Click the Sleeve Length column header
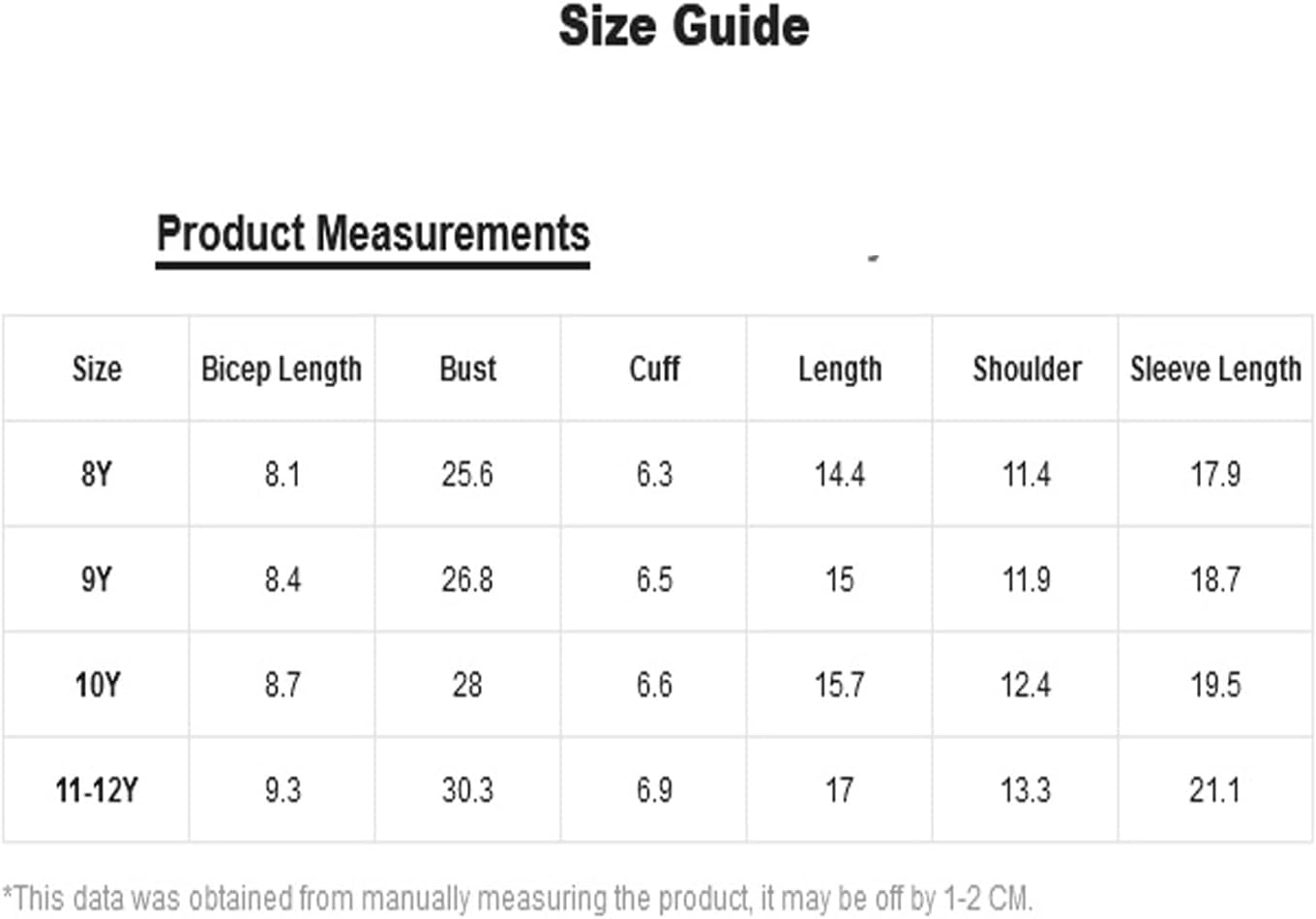 pyautogui.click(x=1215, y=369)
